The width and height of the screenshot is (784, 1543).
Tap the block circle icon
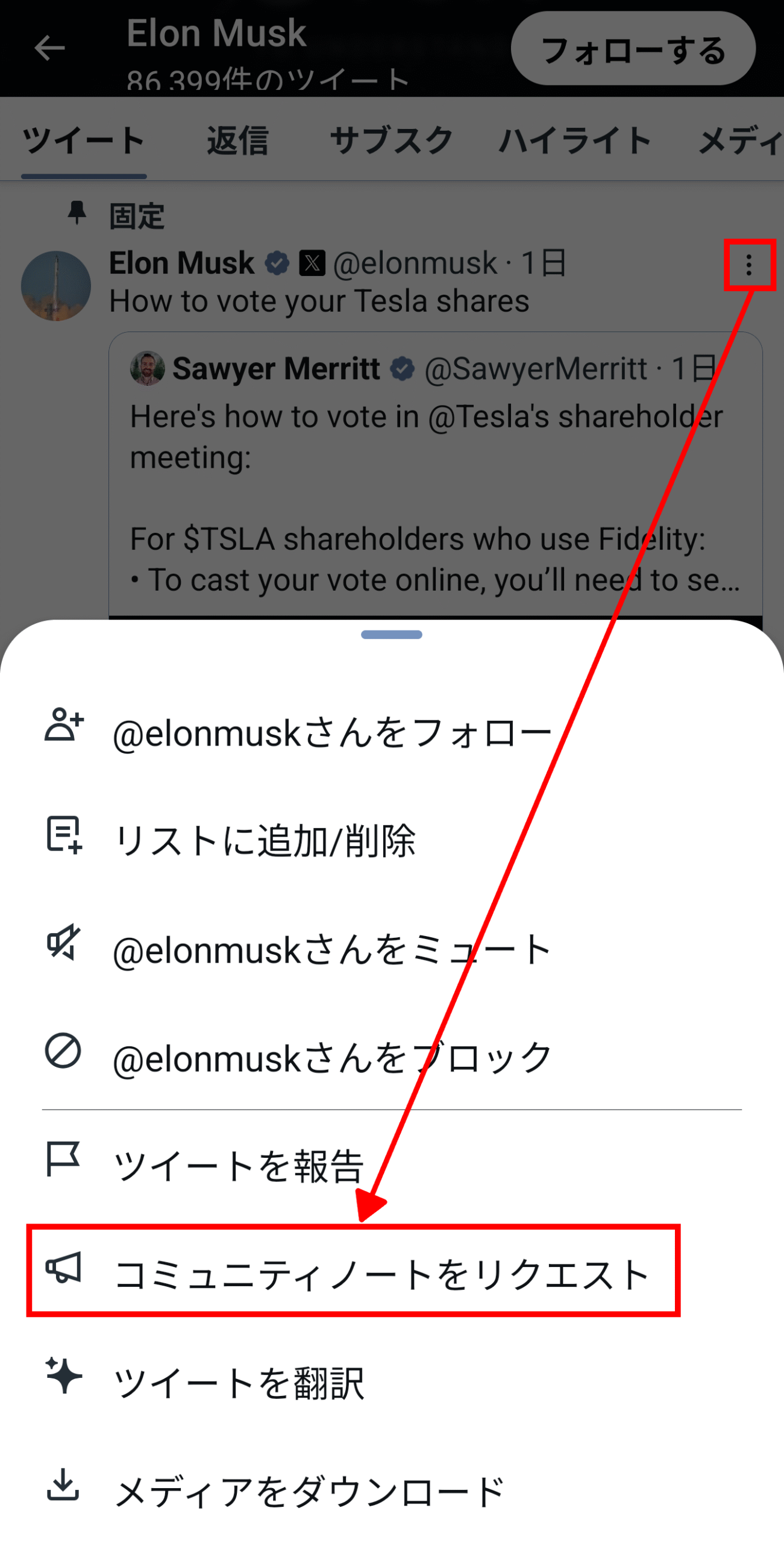pyautogui.click(x=63, y=1051)
